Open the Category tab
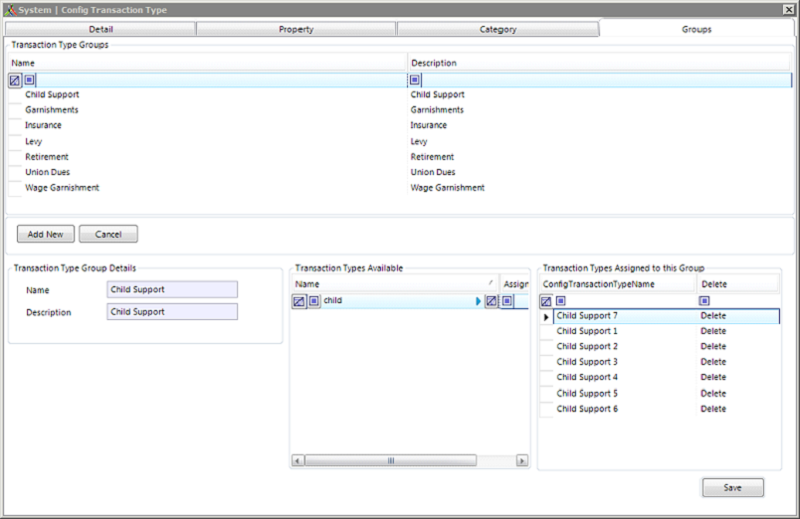 (x=497, y=29)
